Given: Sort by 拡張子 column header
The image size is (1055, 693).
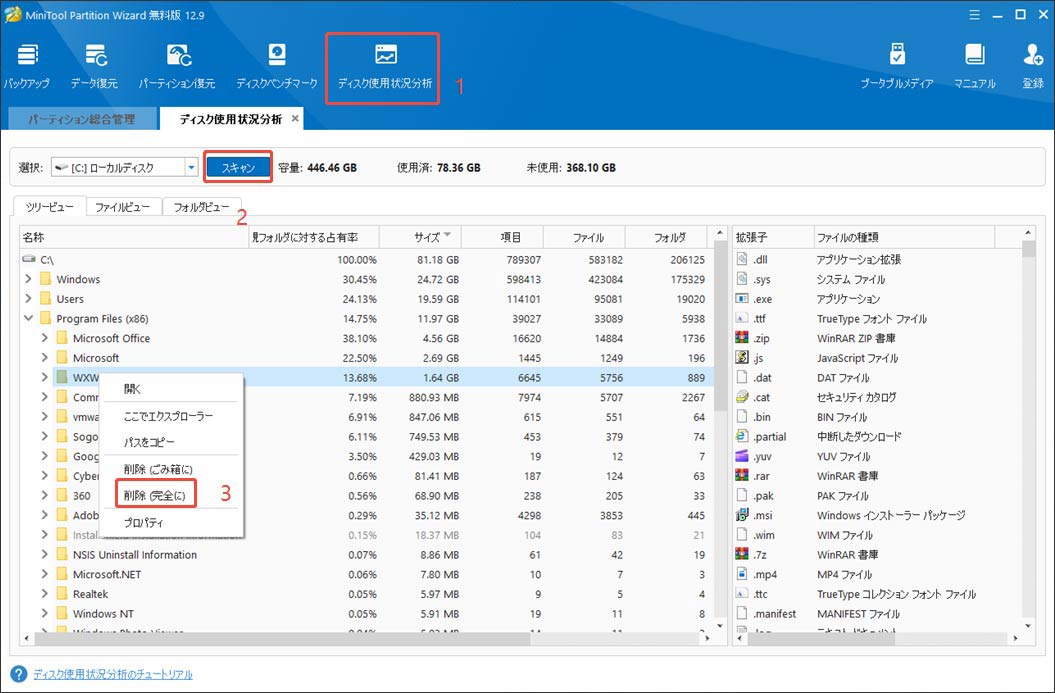Looking at the screenshot, I should click(x=773, y=237).
